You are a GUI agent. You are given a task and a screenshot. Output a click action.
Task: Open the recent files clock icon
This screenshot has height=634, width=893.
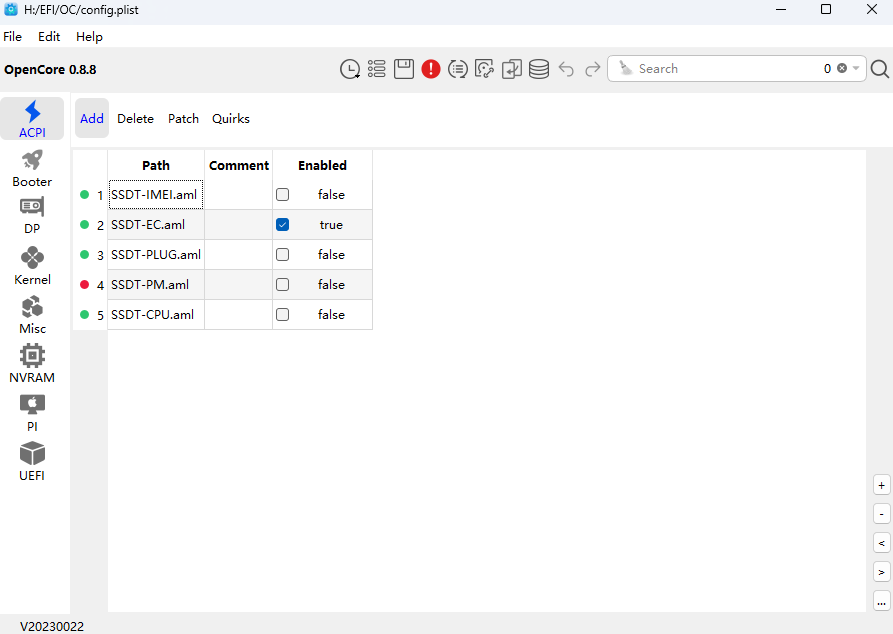click(350, 69)
